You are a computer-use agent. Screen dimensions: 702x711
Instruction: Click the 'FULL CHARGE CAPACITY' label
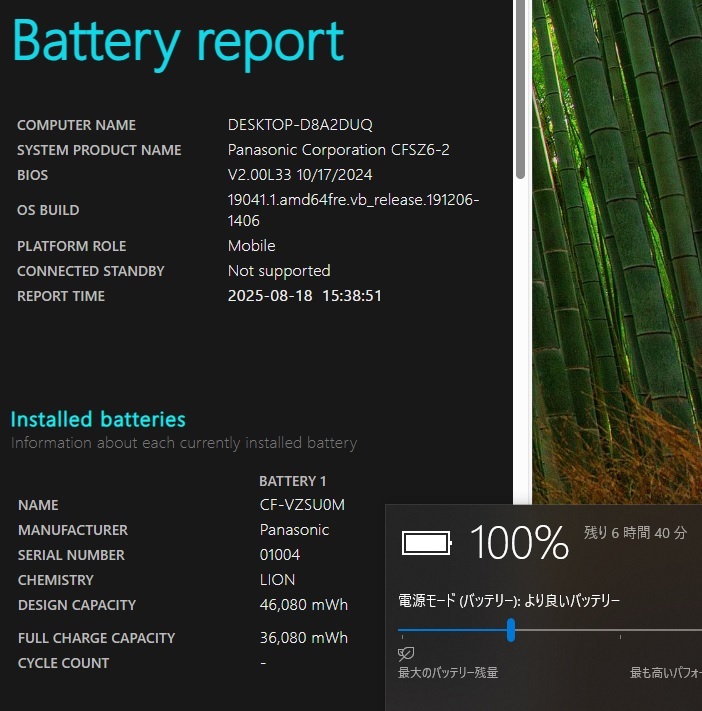[x=96, y=638]
